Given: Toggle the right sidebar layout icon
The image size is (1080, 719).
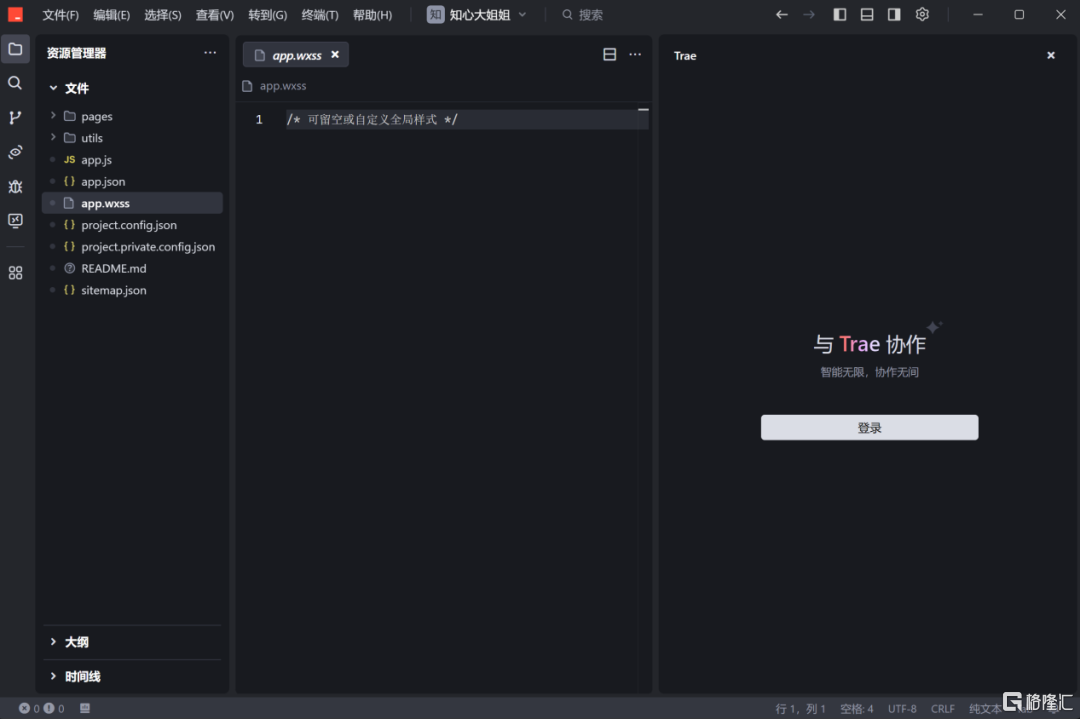Looking at the screenshot, I should coord(894,14).
